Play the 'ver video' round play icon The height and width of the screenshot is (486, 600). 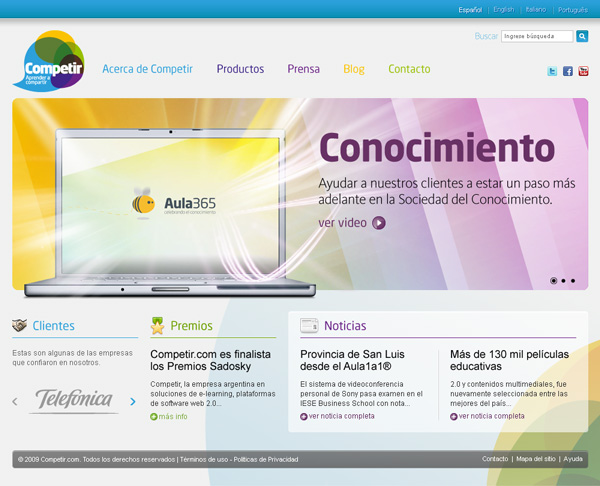pyautogui.click(x=379, y=223)
